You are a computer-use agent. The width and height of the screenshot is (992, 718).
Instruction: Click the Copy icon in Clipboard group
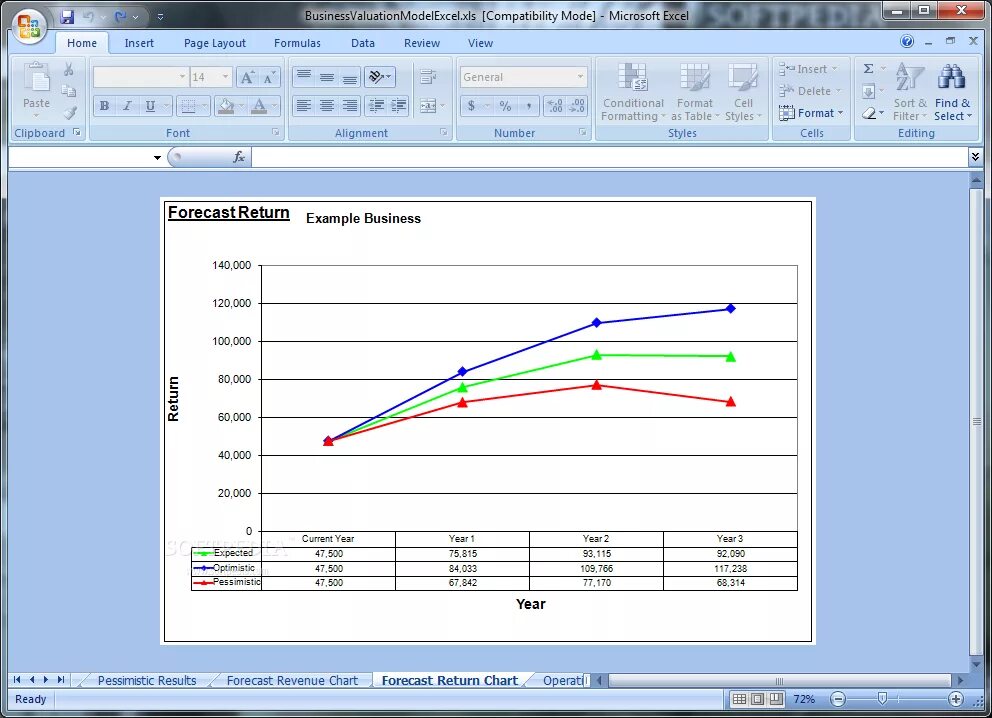[x=69, y=91]
